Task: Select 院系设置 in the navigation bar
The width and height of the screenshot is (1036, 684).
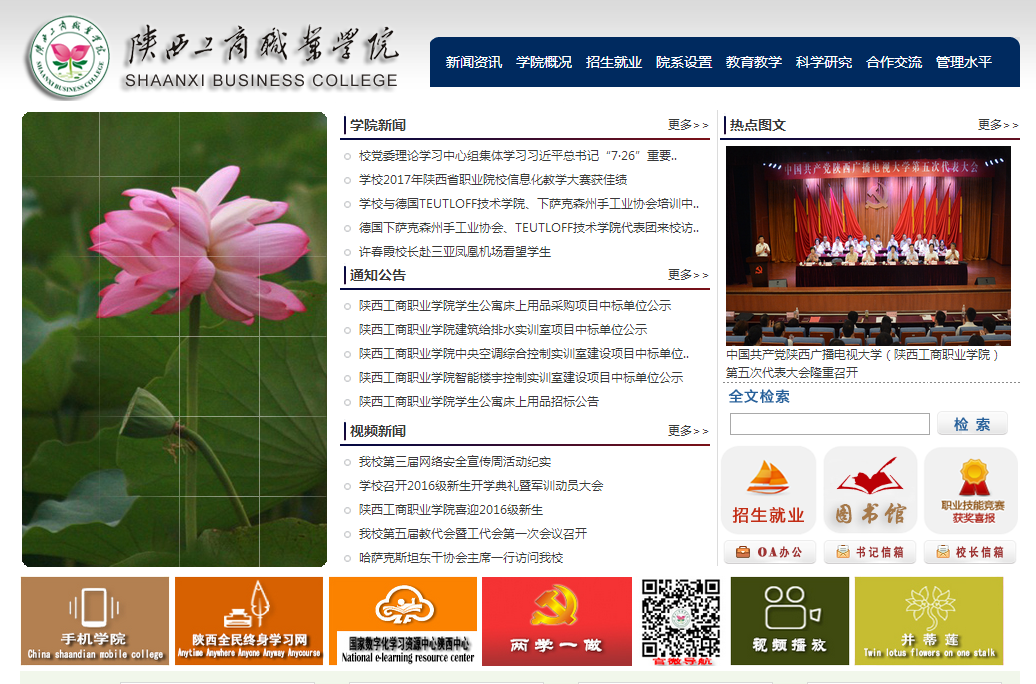Action: click(x=684, y=62)
